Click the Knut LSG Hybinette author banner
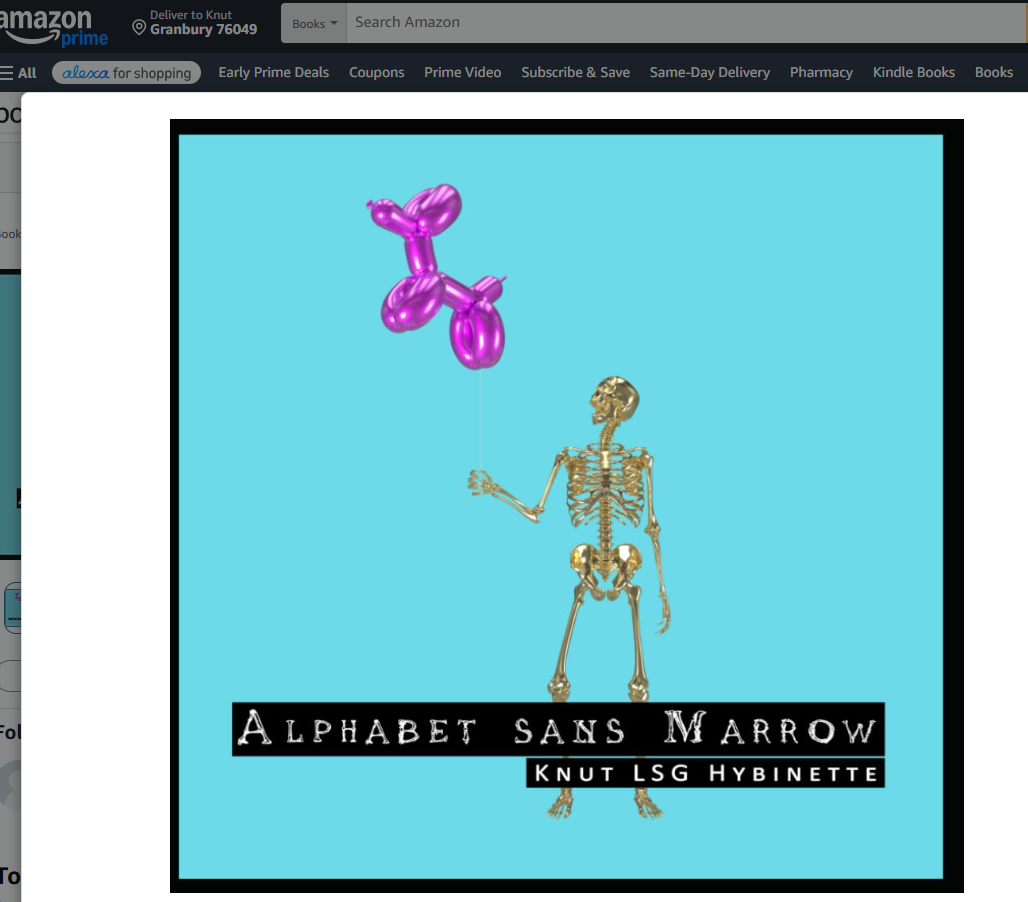This screenshot has width=1028, height=902. click(705, 774)
